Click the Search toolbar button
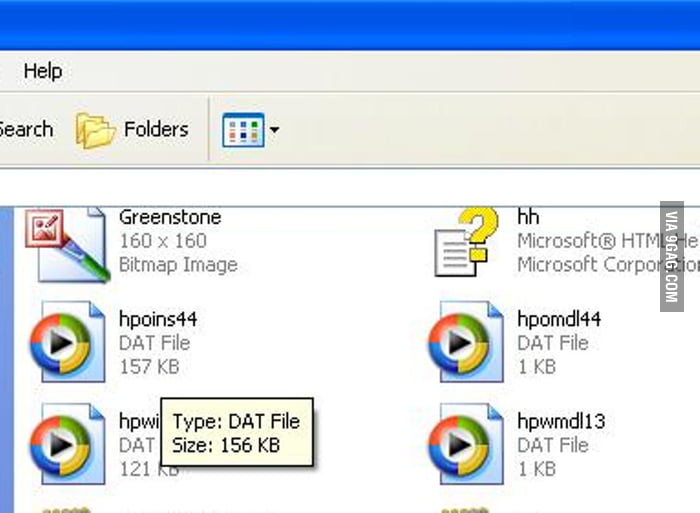 coord(26,129)
